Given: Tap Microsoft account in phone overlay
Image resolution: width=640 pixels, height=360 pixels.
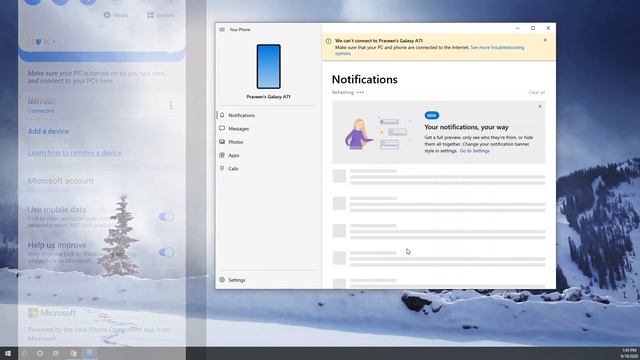Looking at the screenshot, I should 61,181.
